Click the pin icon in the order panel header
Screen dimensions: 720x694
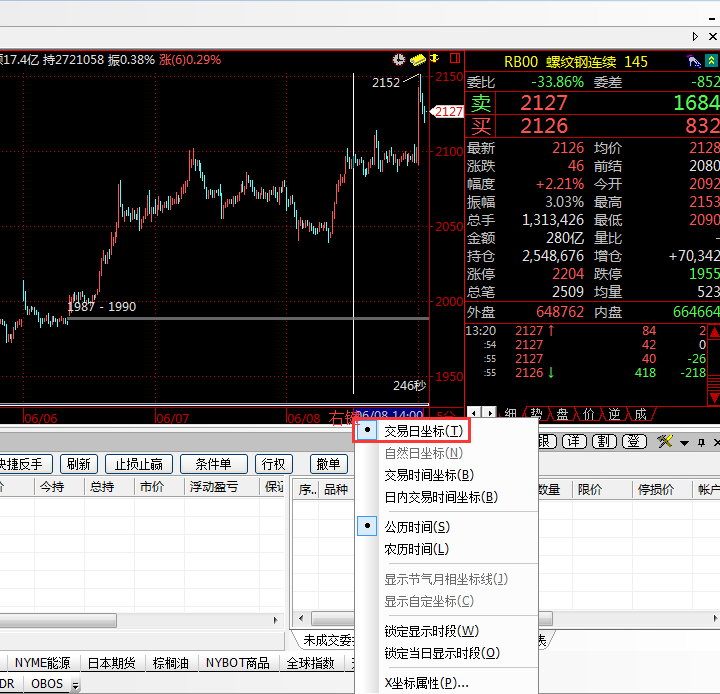point(702,442)
